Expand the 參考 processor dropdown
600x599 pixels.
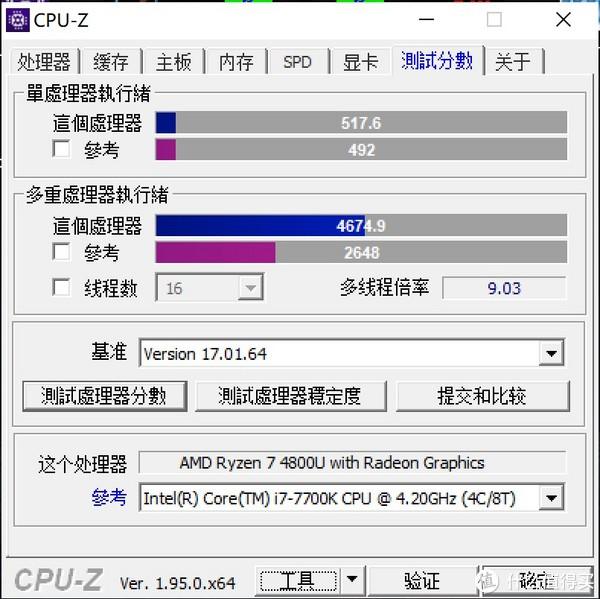pyautogui.click(x=551, y=498)
